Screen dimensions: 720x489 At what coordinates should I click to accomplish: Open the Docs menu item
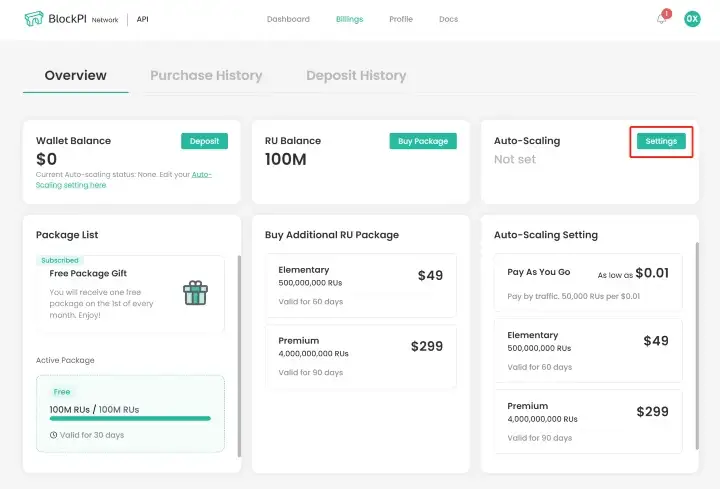pos(448,19)
